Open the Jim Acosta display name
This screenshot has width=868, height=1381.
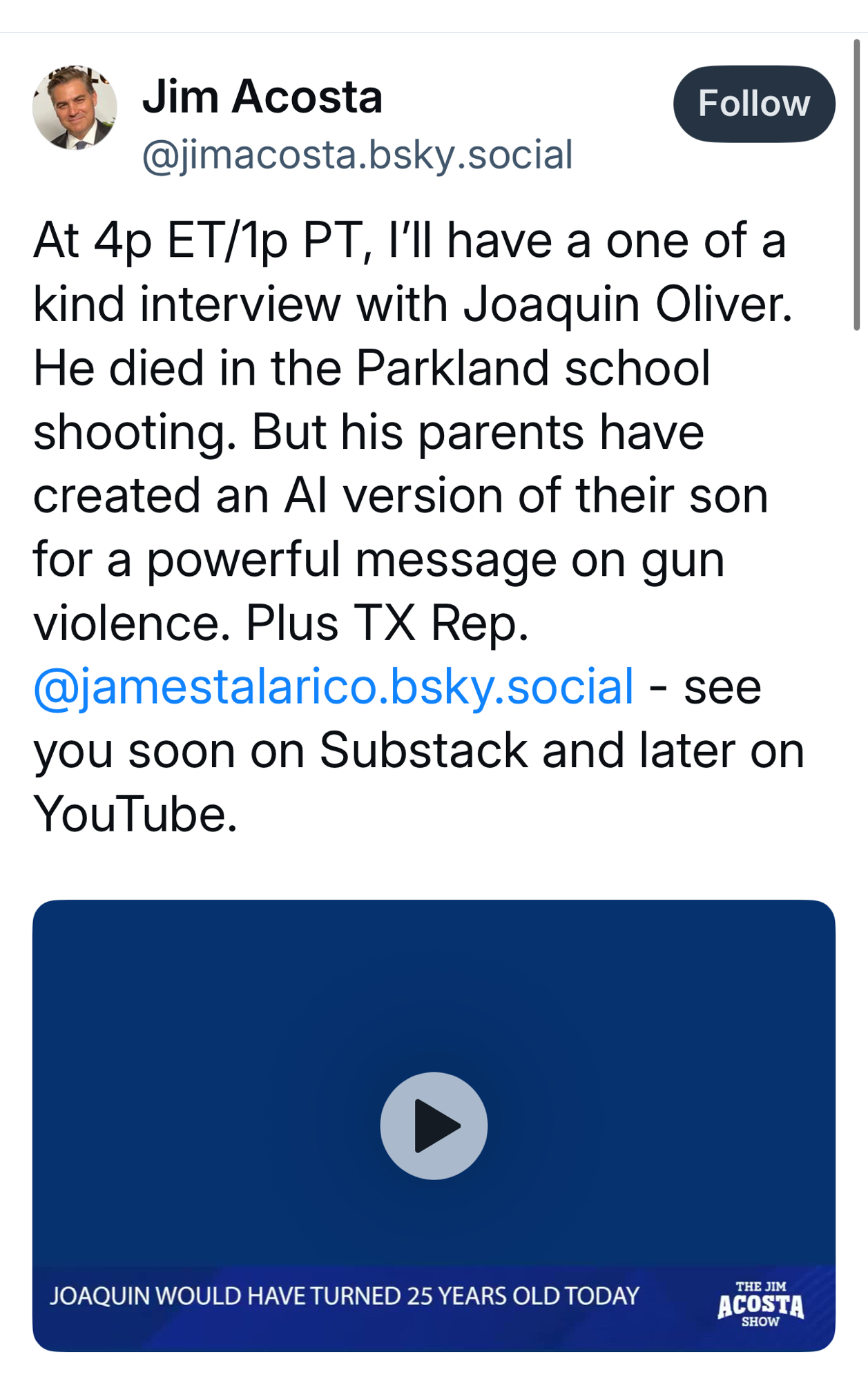[x=262, y=96]
